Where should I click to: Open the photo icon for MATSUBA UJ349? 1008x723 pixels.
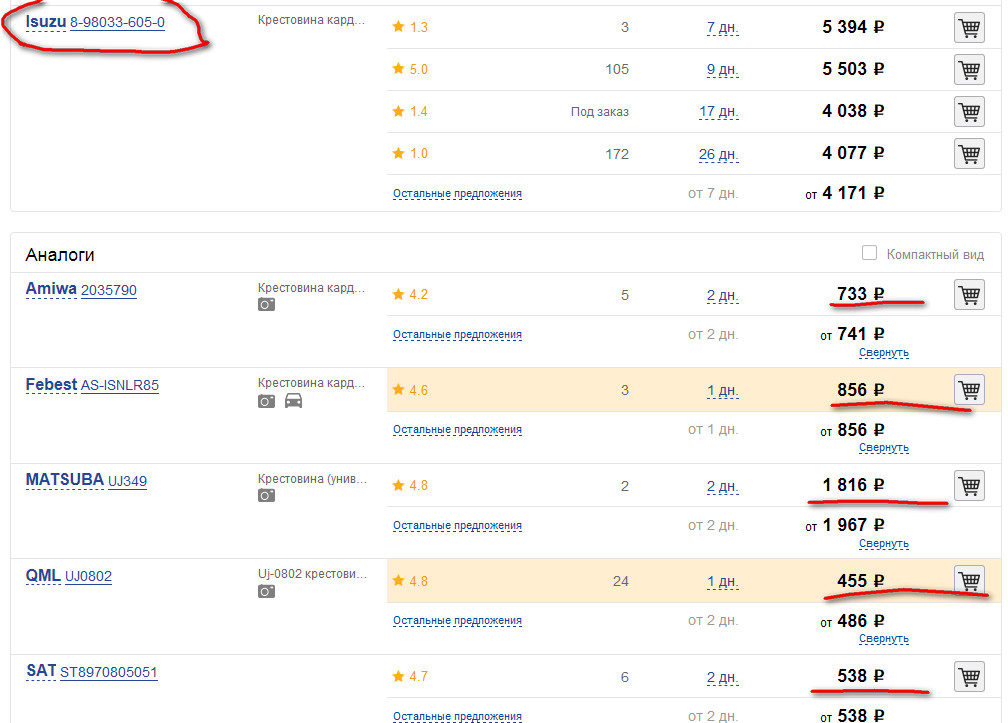click(266, 495)
